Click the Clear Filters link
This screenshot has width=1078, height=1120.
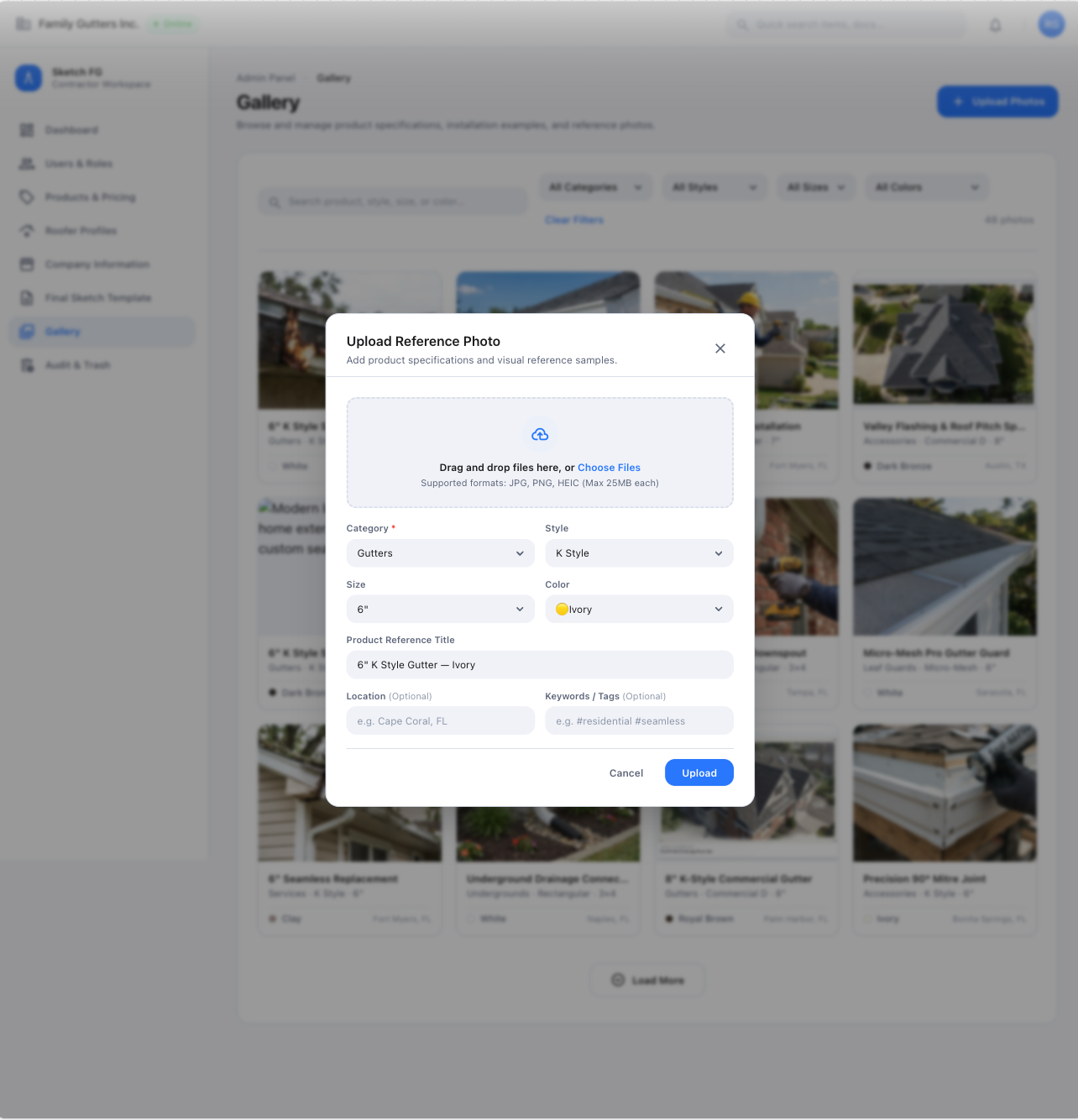pos(574,220)
